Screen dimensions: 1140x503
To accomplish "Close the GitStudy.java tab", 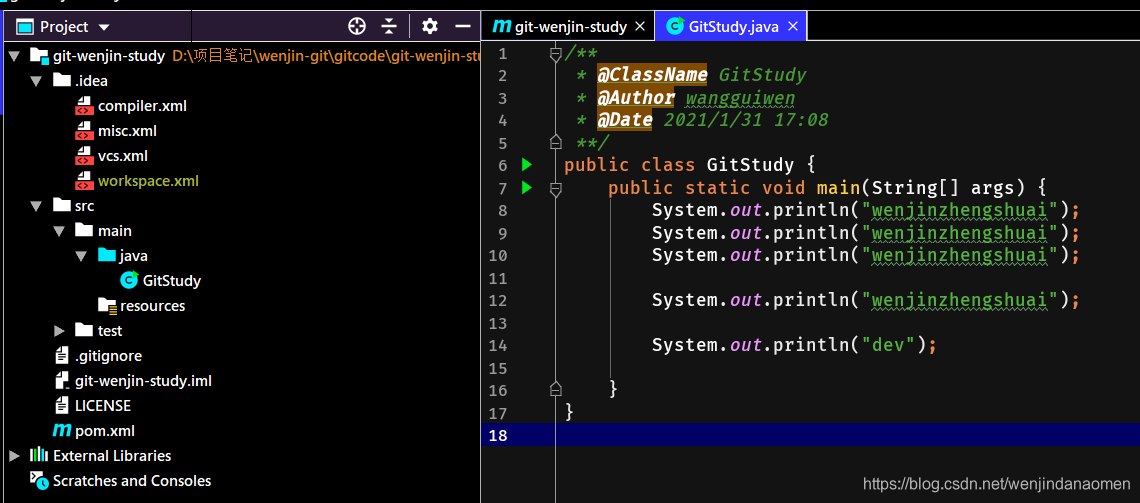I will (x=792, y=27).
